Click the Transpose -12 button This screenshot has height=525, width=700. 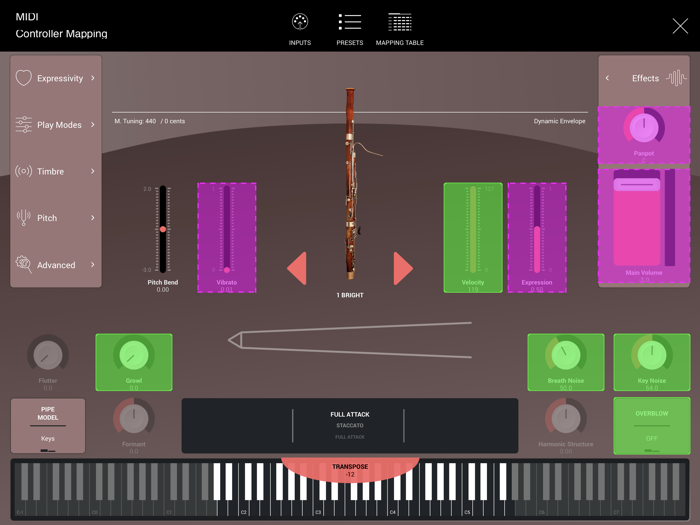pos(350,469)
